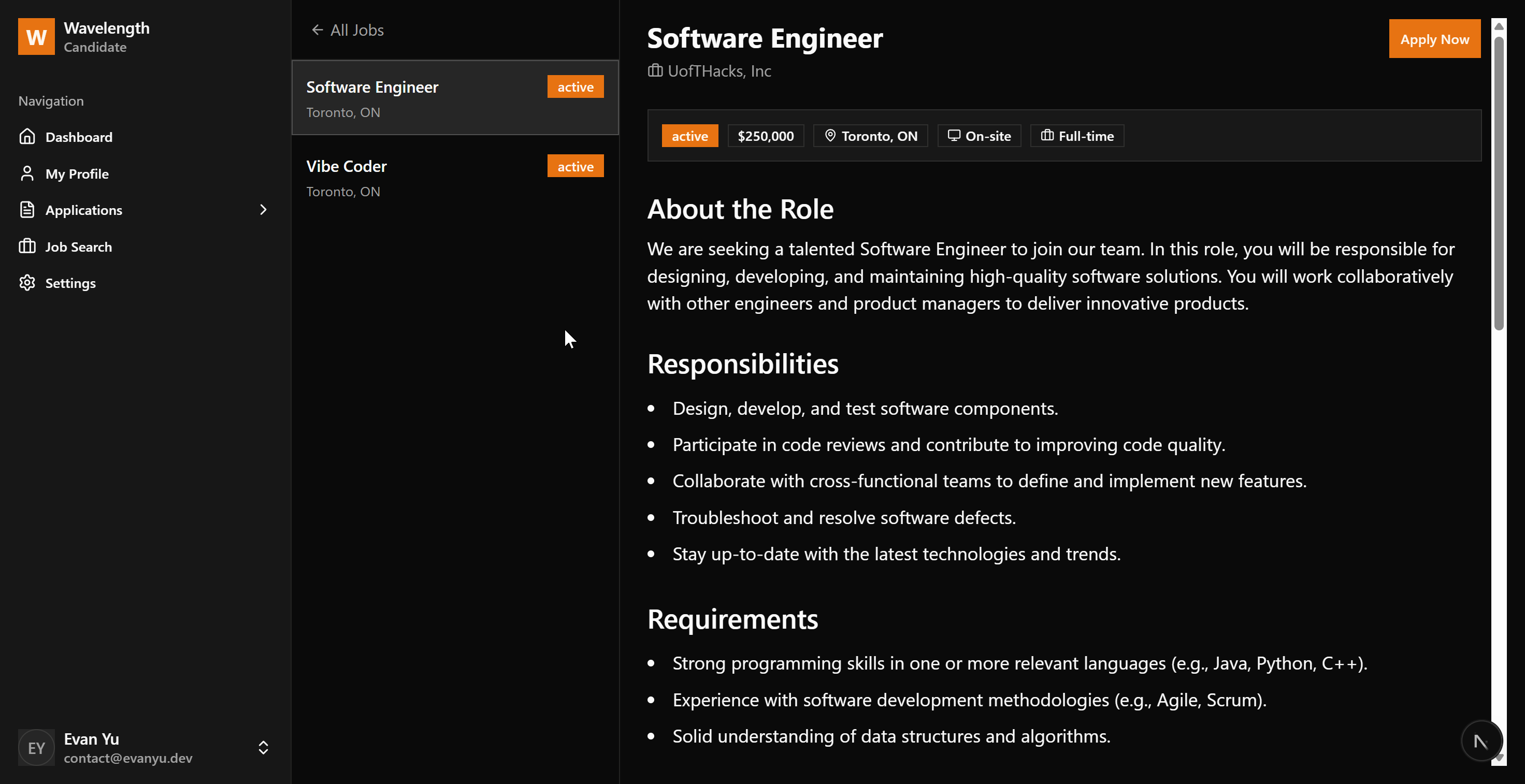Click the scrollbar up arrow
Image resolution: width=1525 pixels, height=784 pixels.
click(1499, 26)
